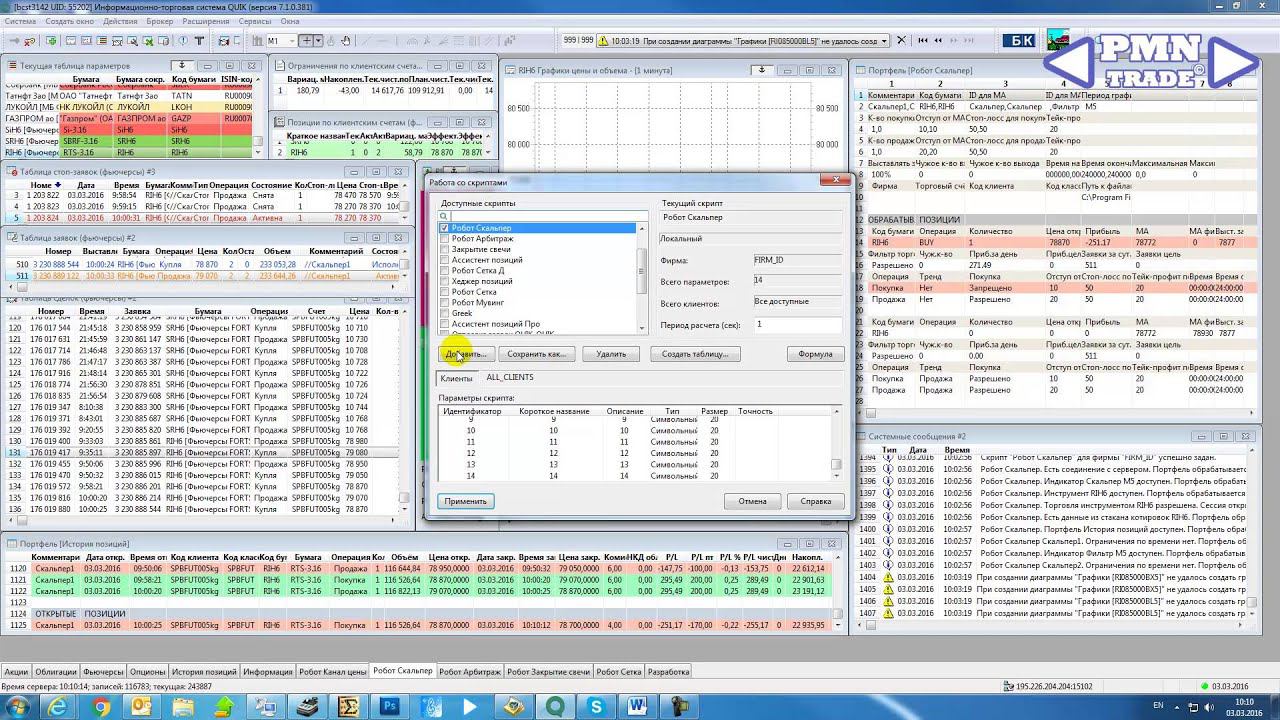The width and height of the screenshot is (1280, 720).
Task: Click the script search field
Action: (x=543, y=216)
